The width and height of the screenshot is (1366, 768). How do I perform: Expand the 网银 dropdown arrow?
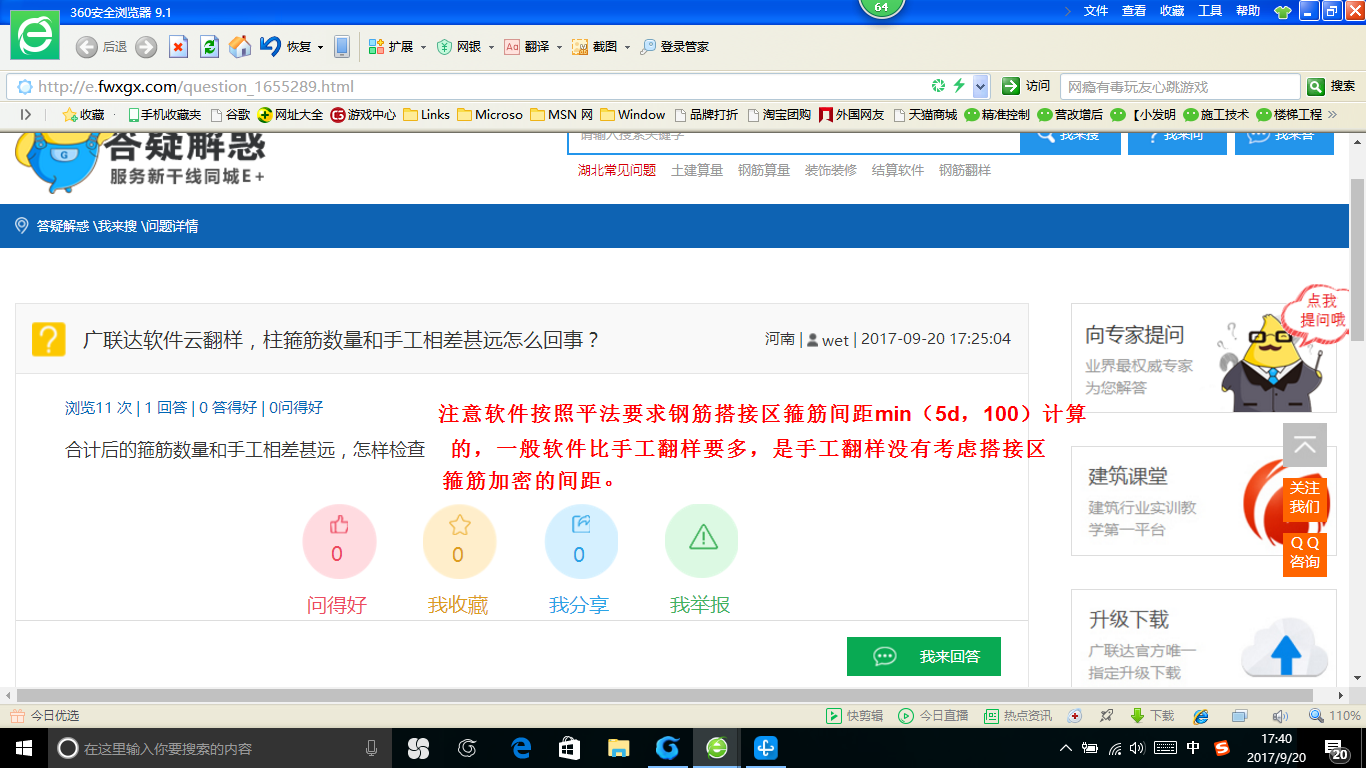491,47
